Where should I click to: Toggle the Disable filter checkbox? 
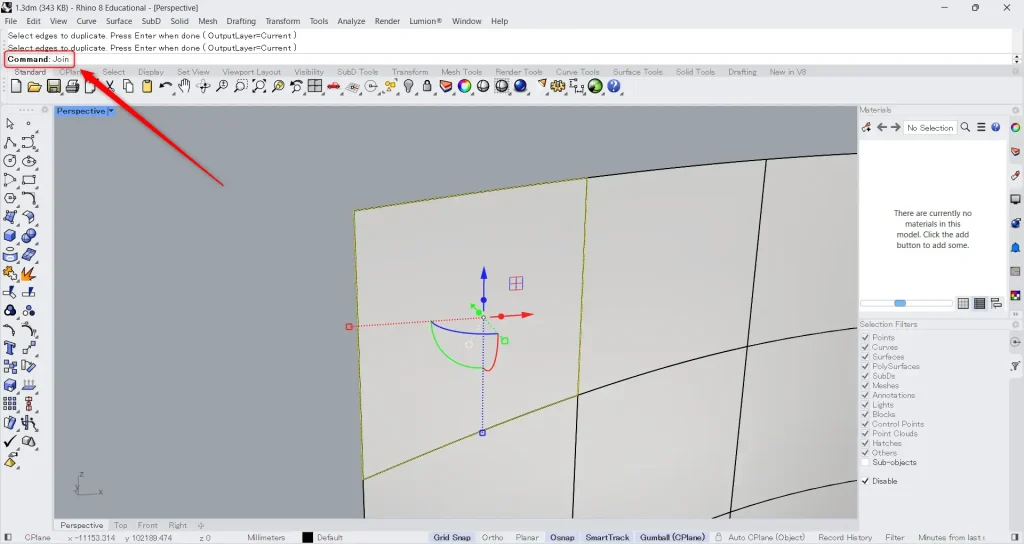pos(865,481)
